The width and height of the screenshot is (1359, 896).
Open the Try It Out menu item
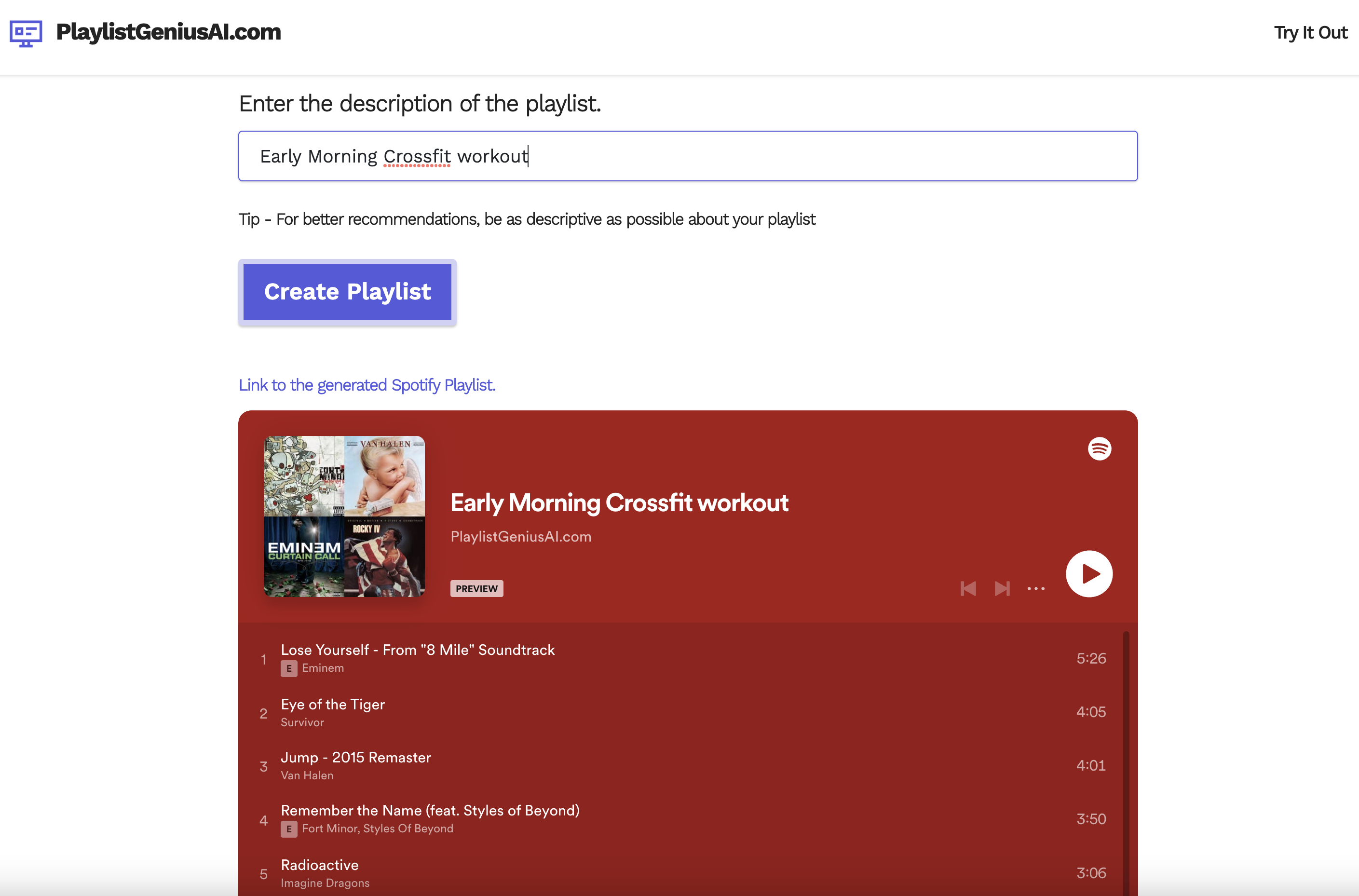(x=1310, y=33)
